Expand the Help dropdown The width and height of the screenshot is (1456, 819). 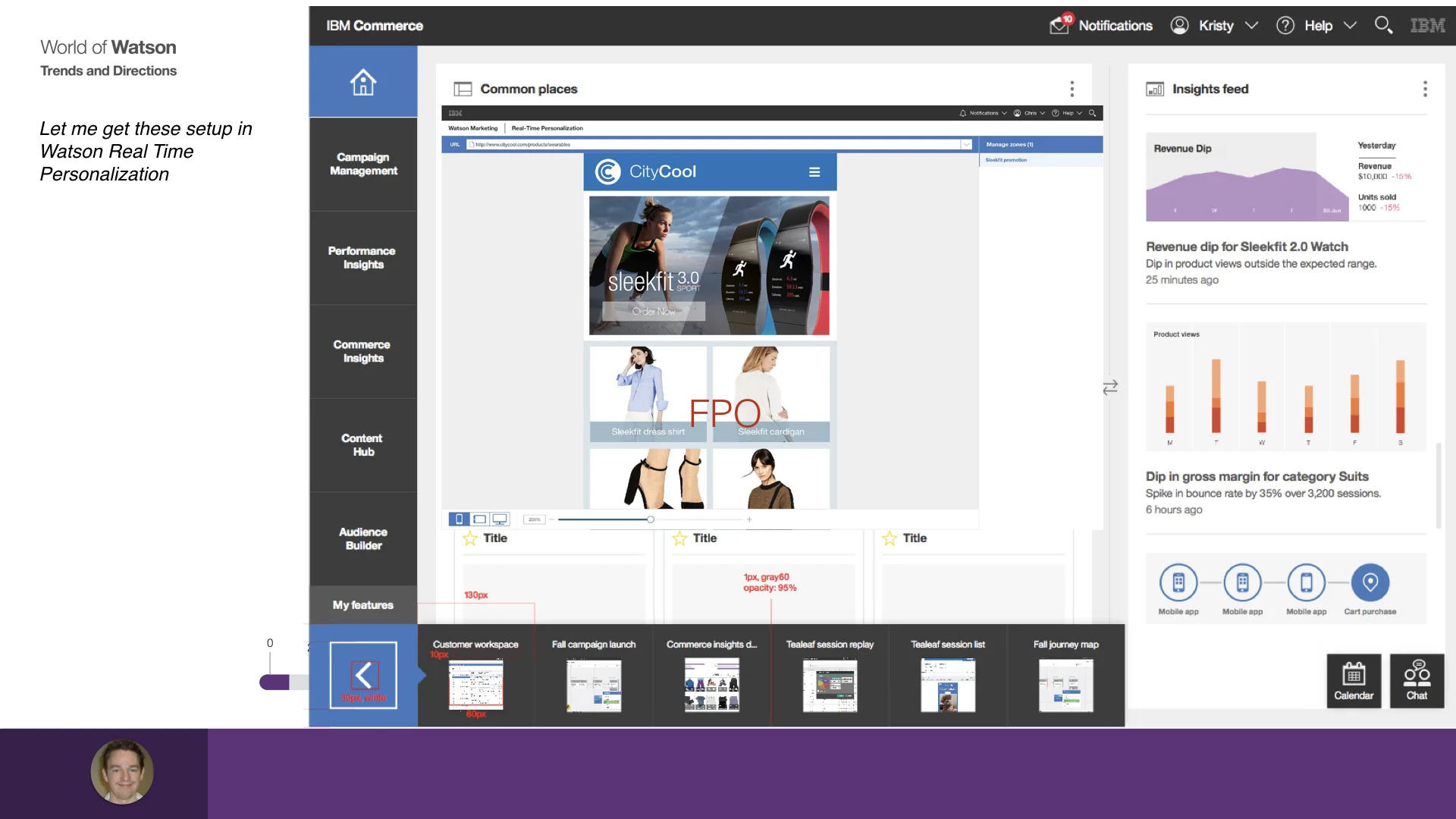click(1350, 25)
